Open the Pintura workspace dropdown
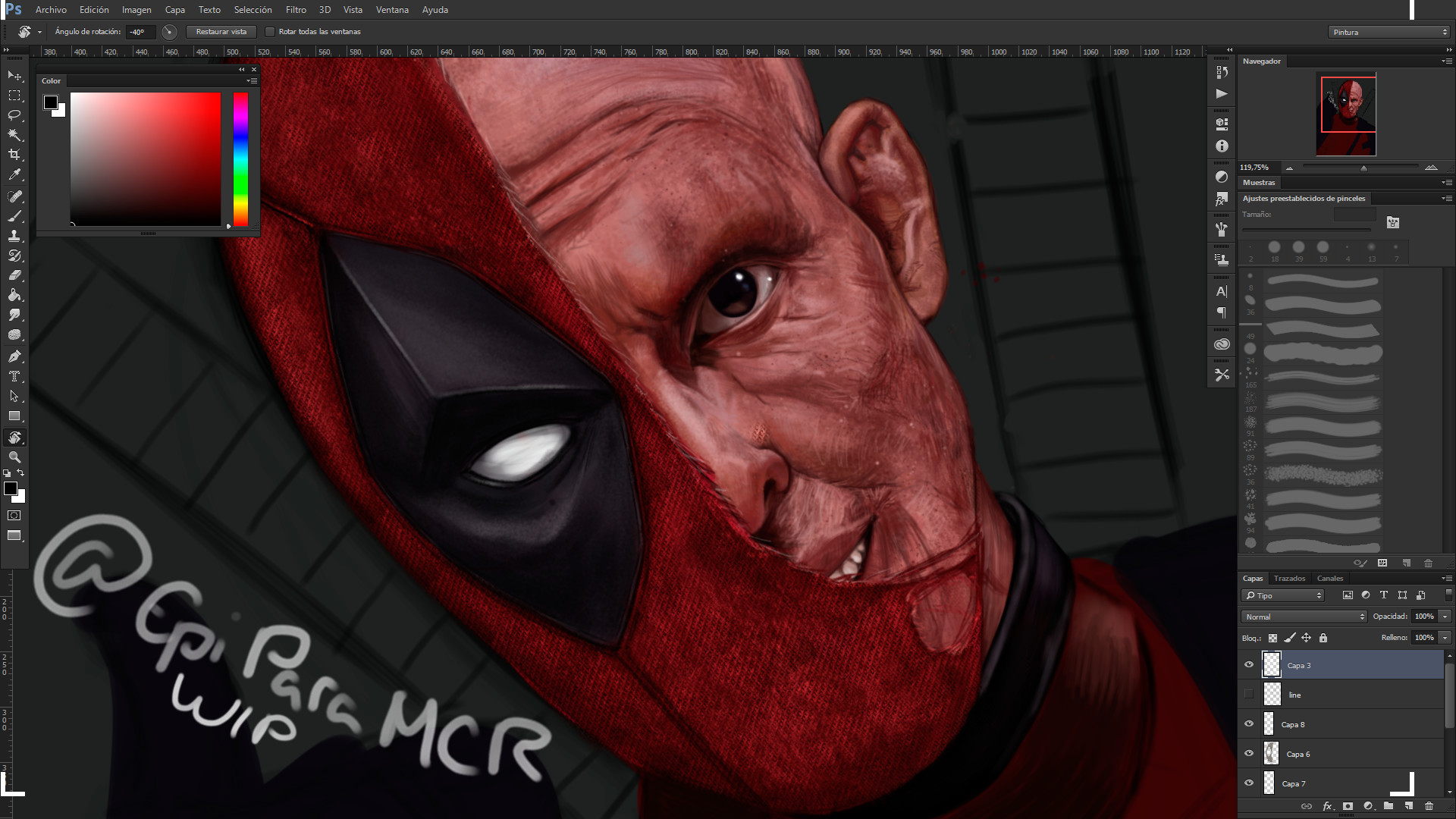This screenshot has height=819, width=1456. coord(1389,32)
